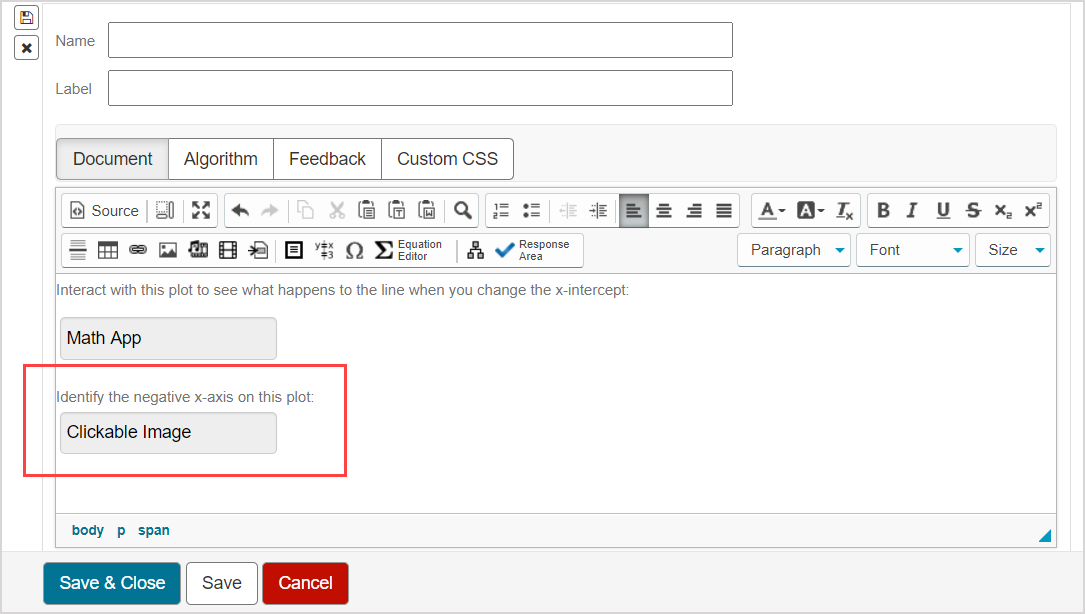Screen dimensions: 1085x614
Task: Insert a table into the document
Action: coord(108,250)
